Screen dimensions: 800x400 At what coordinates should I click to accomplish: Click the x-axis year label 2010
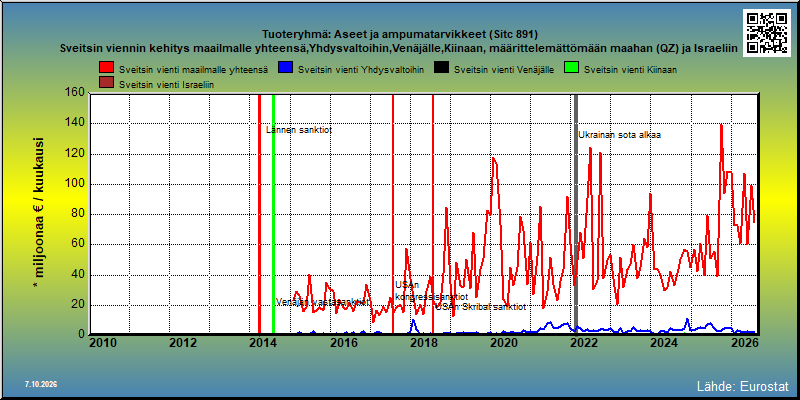point(103,342)
